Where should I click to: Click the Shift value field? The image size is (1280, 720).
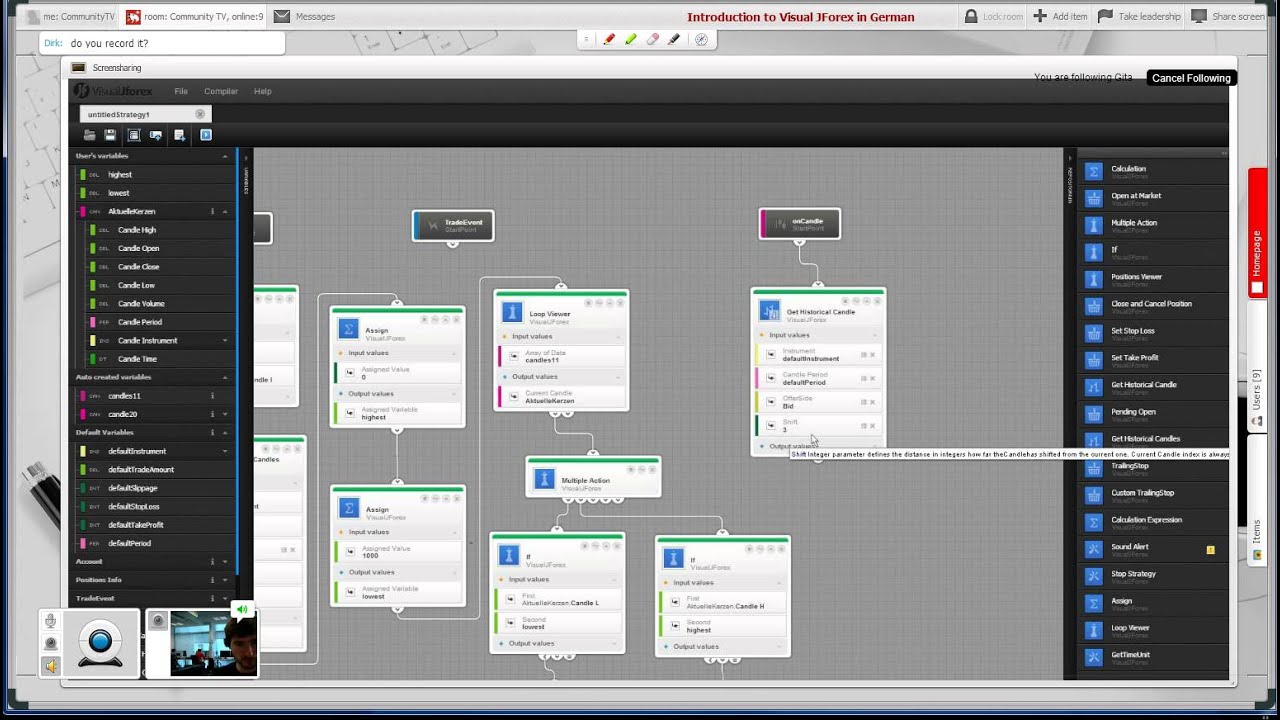[817, 426]
